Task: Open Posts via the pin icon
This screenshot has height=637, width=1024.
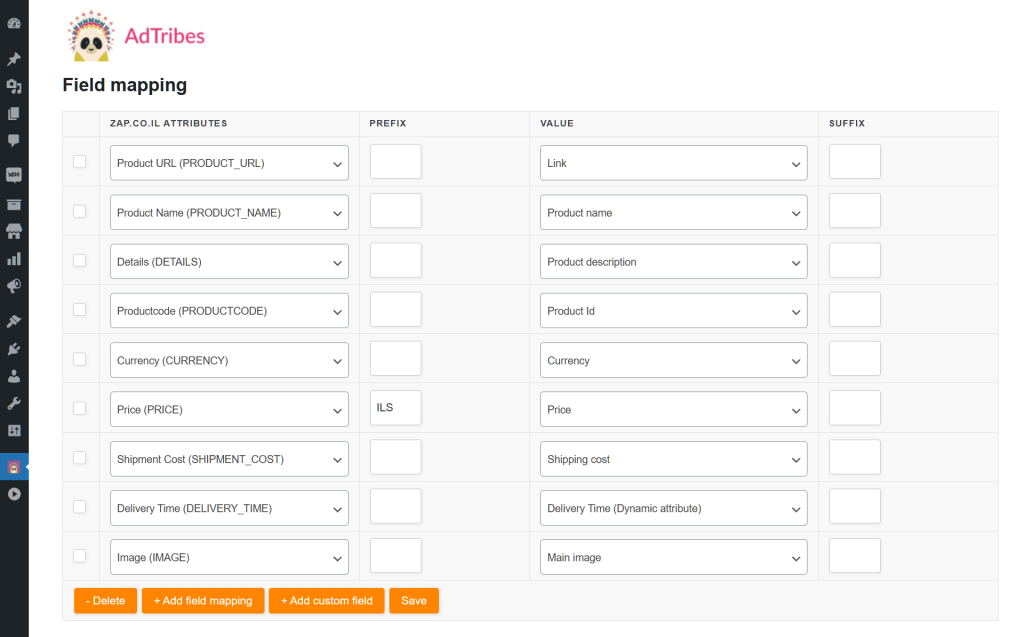Action: [14, 58]
